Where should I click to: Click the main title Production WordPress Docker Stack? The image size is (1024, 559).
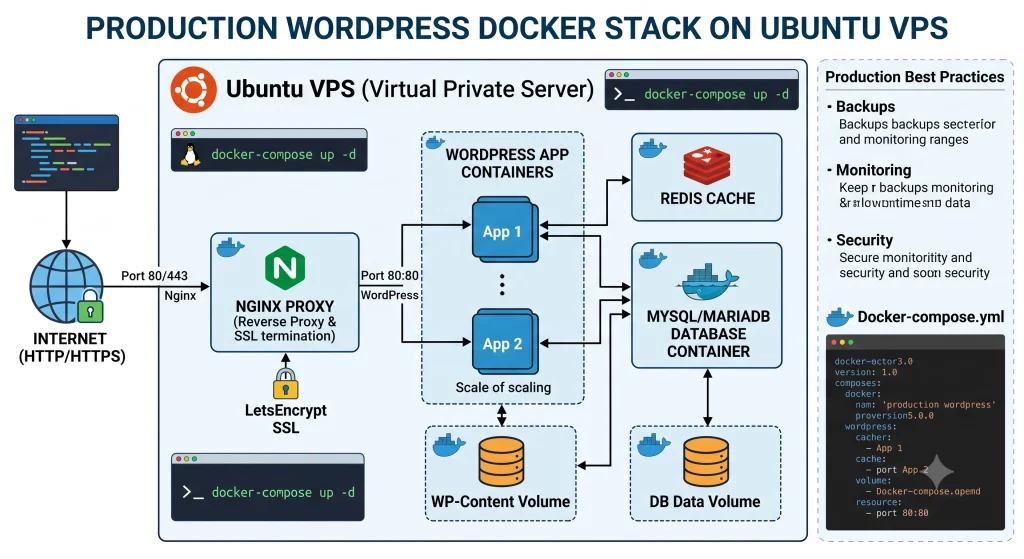point(517,29)
